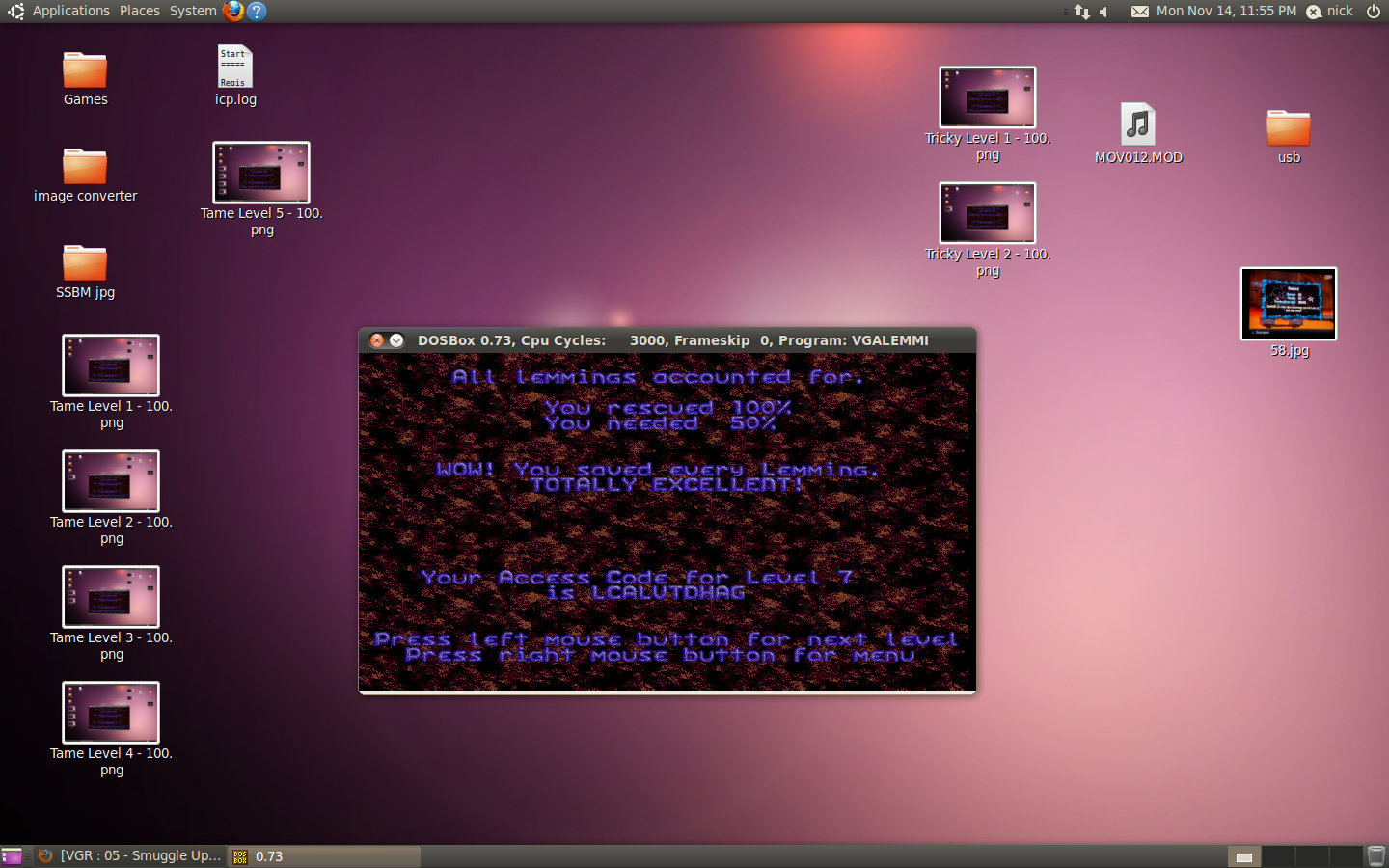Launch Firefox from the top panel
The image size is (1389, 868).
[x=233, y=11]
